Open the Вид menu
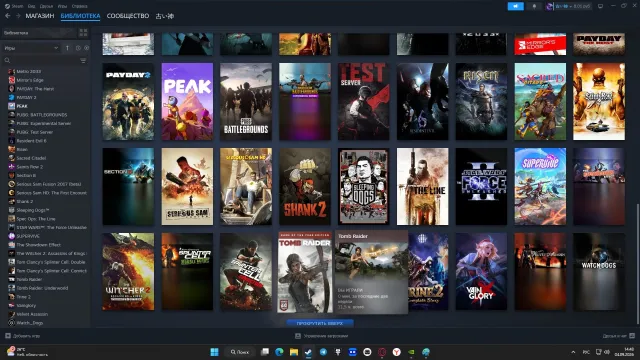This screenshot has height=360, width=640. pos(31,6)
